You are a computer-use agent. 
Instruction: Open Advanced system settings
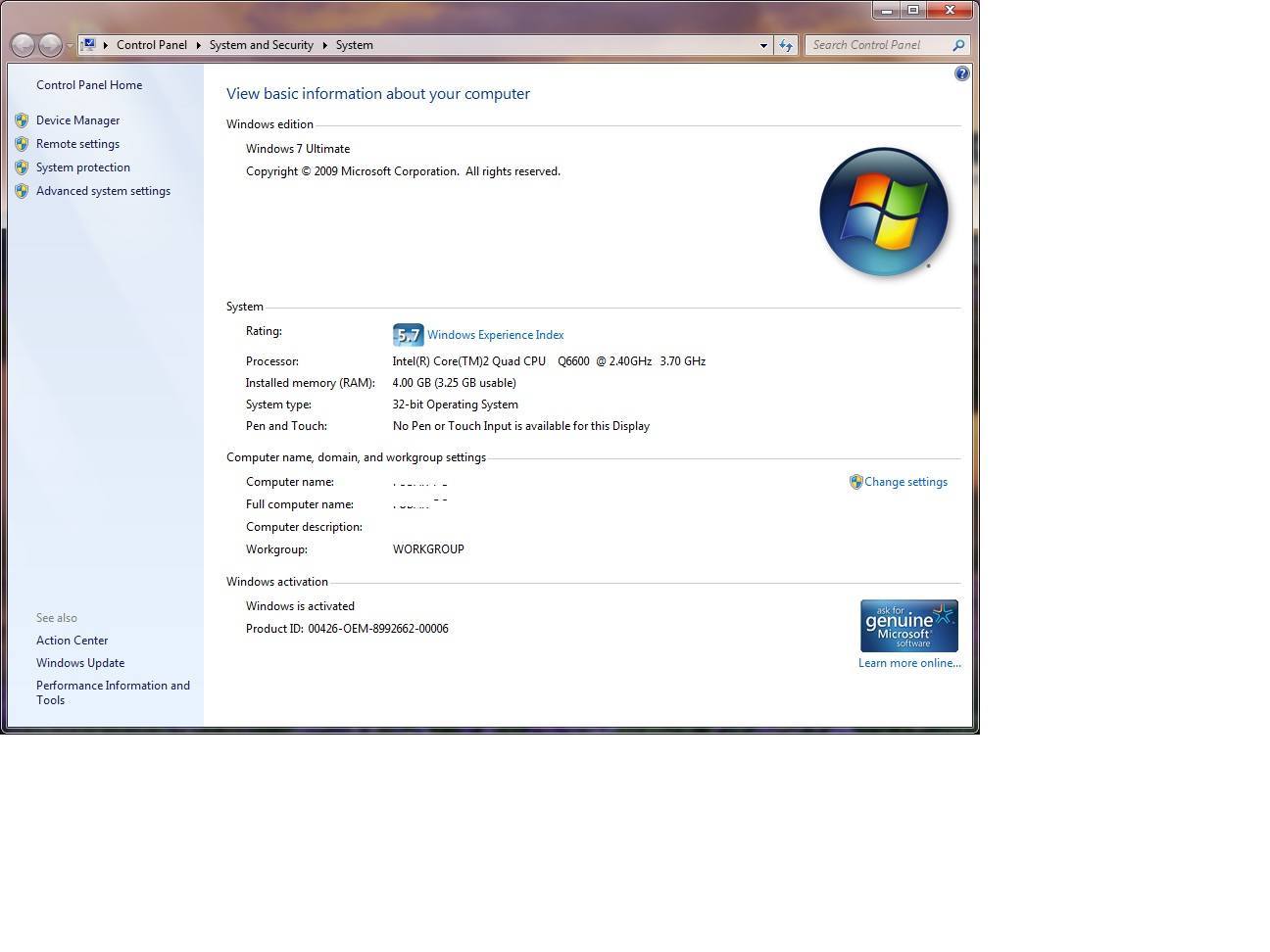[104, 191]
